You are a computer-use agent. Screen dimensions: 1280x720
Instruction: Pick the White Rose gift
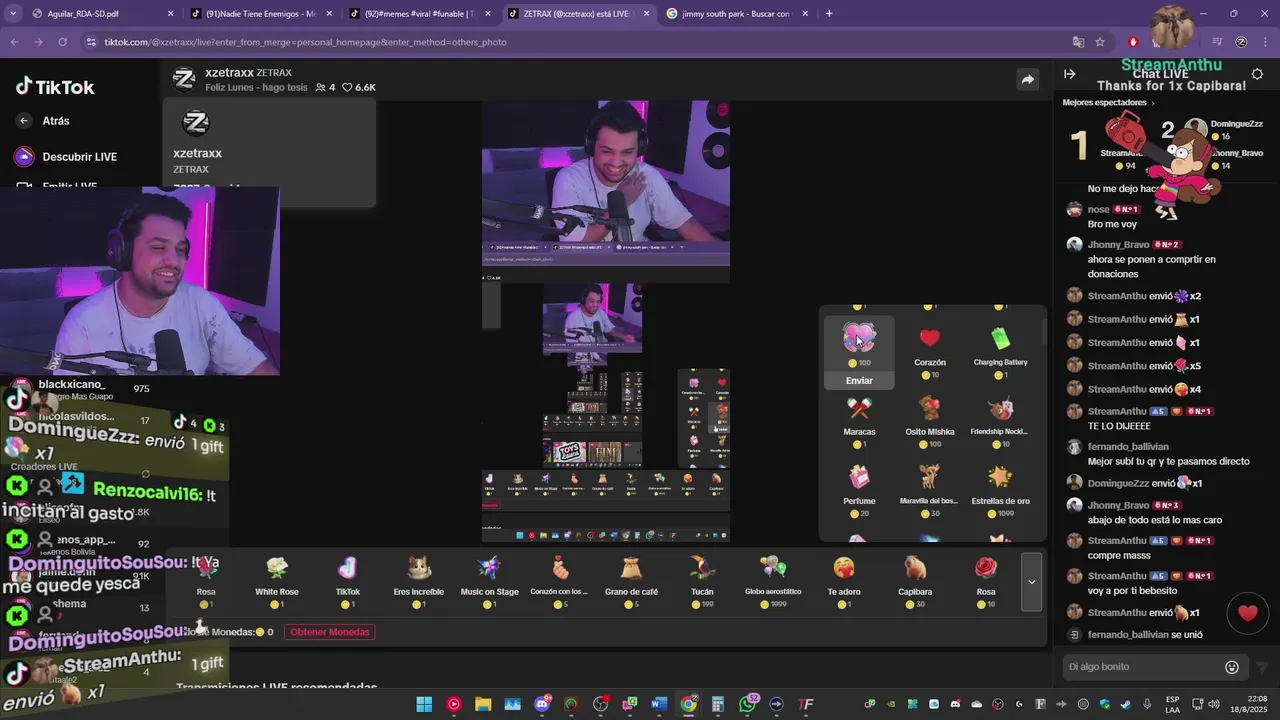[x=277, y=581]
